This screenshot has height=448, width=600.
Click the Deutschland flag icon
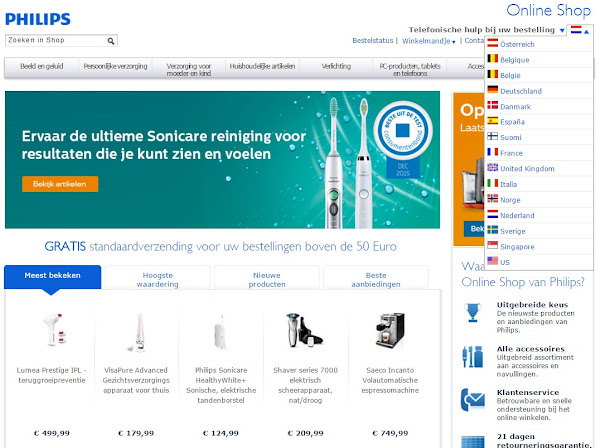click(492, 90)
